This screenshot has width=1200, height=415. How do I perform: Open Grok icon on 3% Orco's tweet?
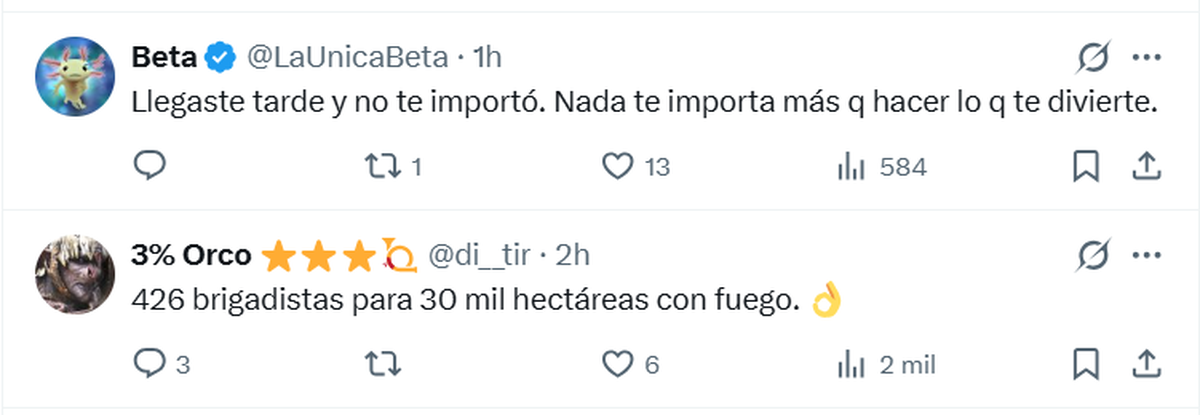click(1094, 257)
